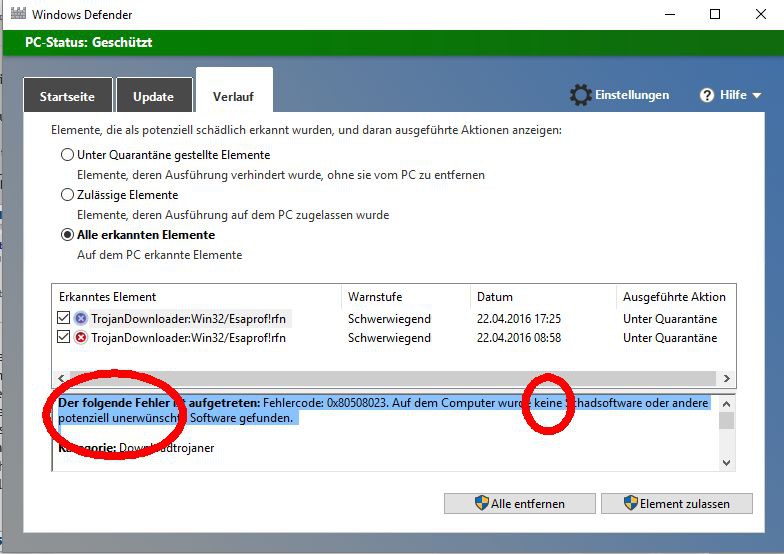Click Schwerwiegend in the 08:58 row
Screen dimensions: 784x554
click(x=389, y=338)
